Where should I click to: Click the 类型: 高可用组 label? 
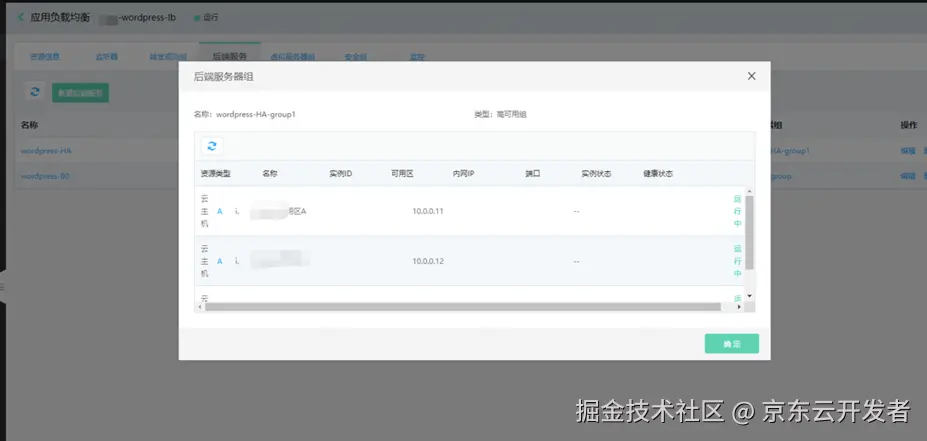tap(500, 114)
